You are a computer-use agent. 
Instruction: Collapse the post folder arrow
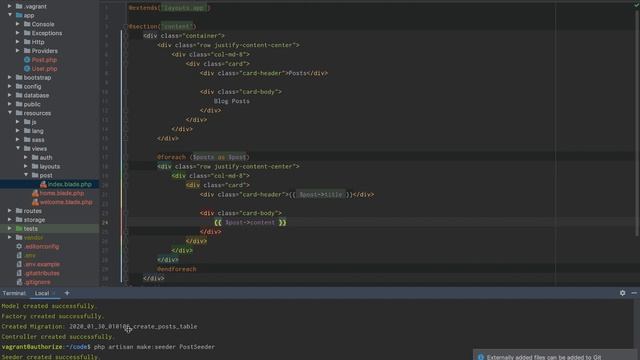26,175
